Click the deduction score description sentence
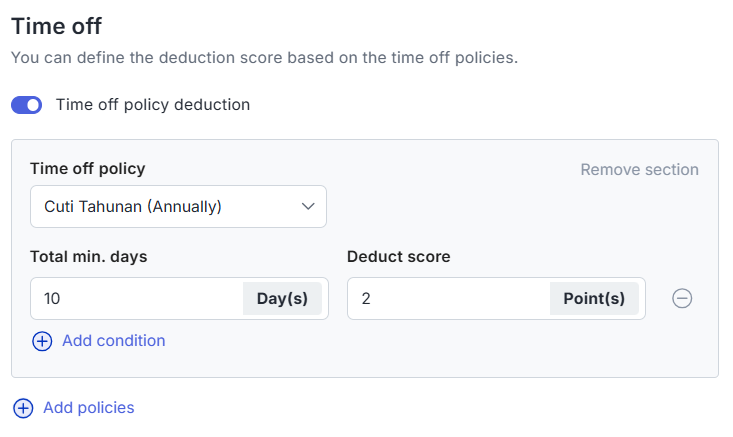Image resolution: width=733 pixels, height=437 pixels. (x=265, y=57)
